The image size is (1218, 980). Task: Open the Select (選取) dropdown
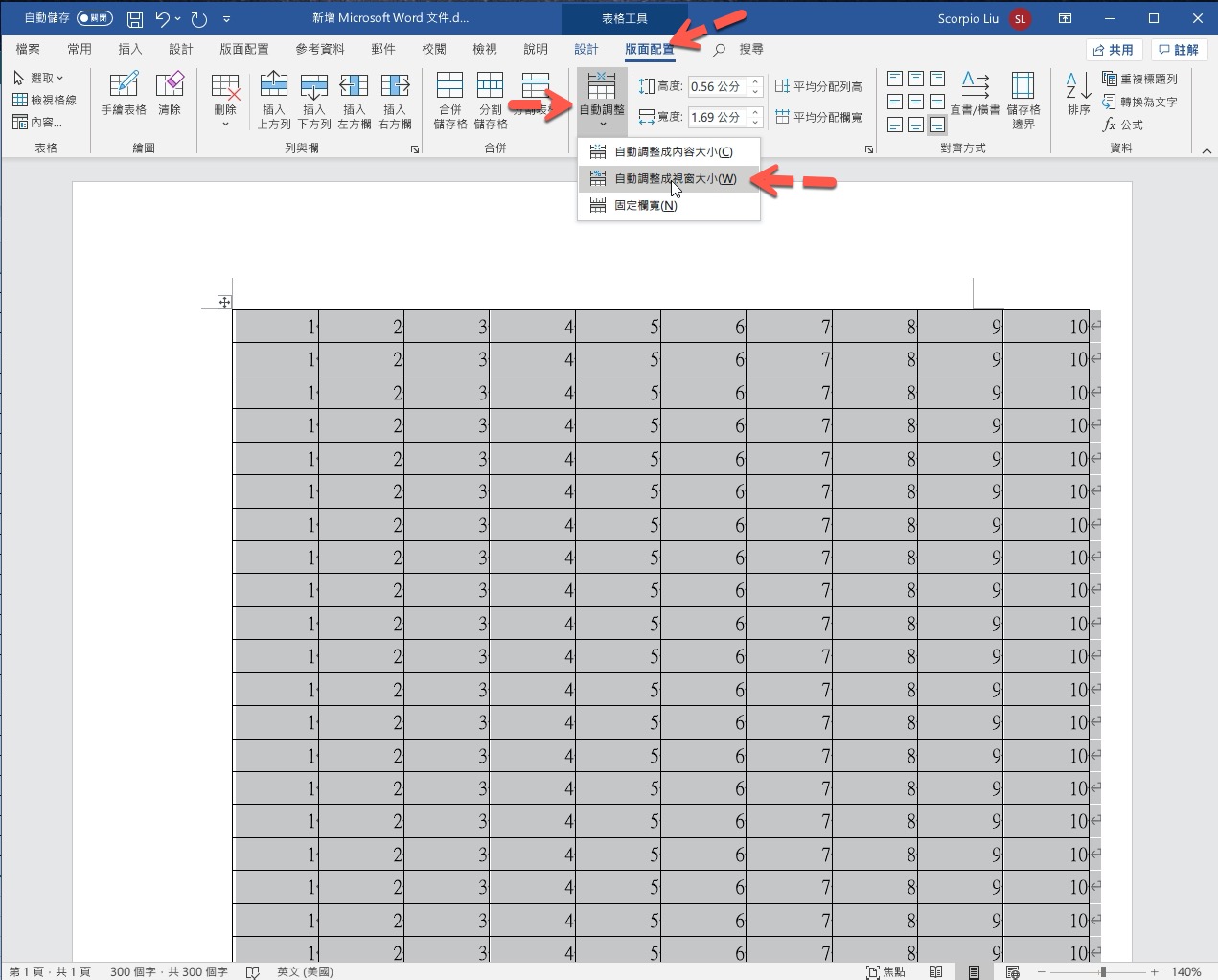click(x=40, y=78)
